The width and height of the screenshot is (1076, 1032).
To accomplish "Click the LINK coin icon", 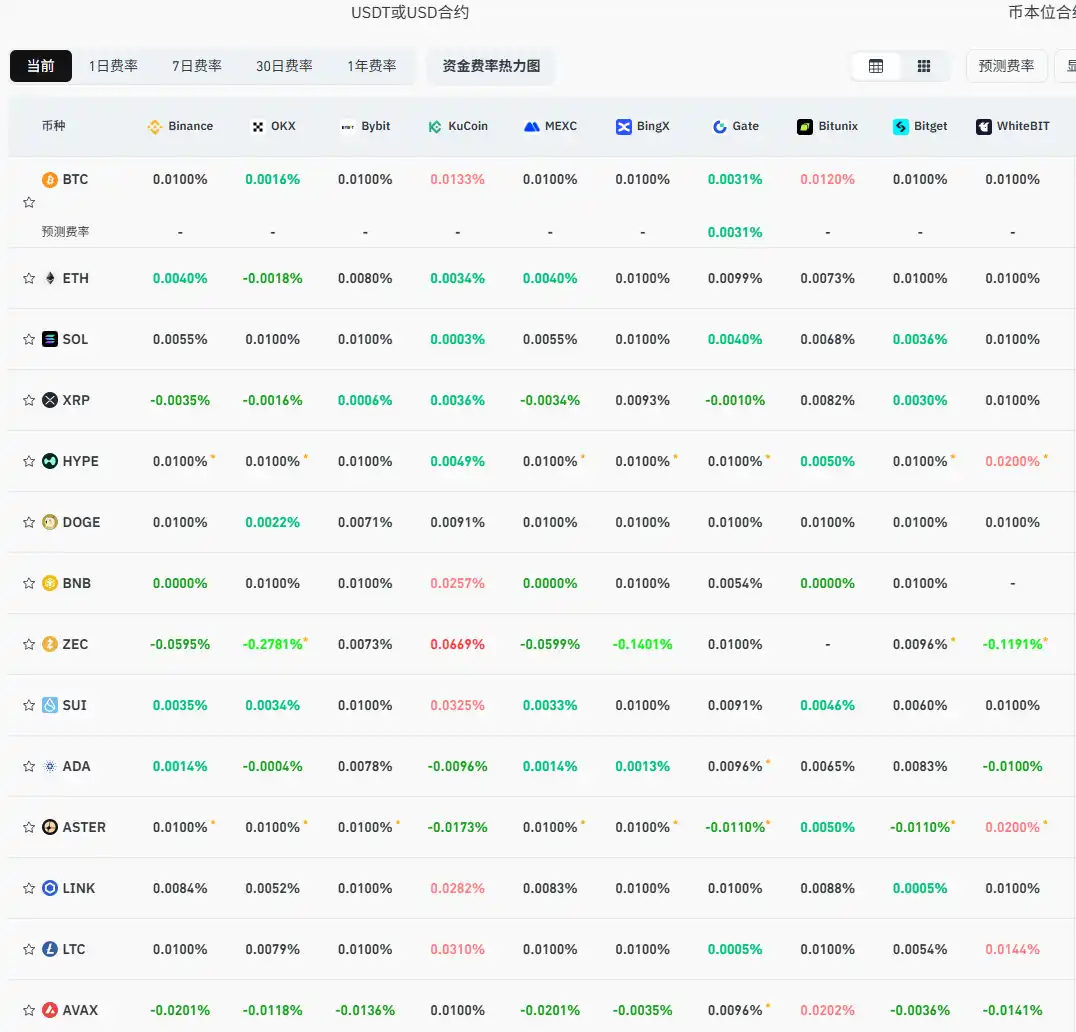I will tap(50, 889).
